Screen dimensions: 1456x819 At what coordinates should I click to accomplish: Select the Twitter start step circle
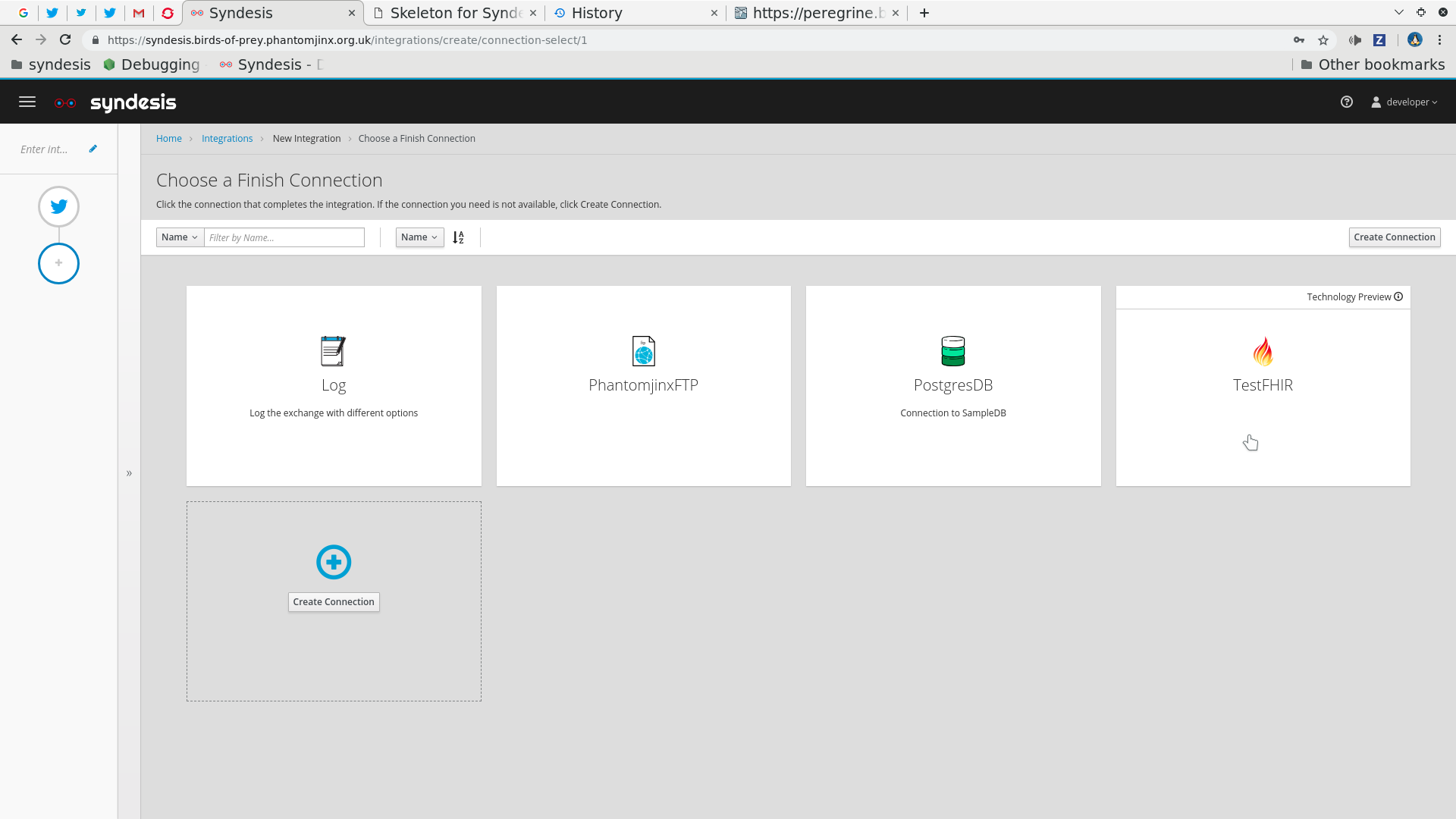(58, 206)
